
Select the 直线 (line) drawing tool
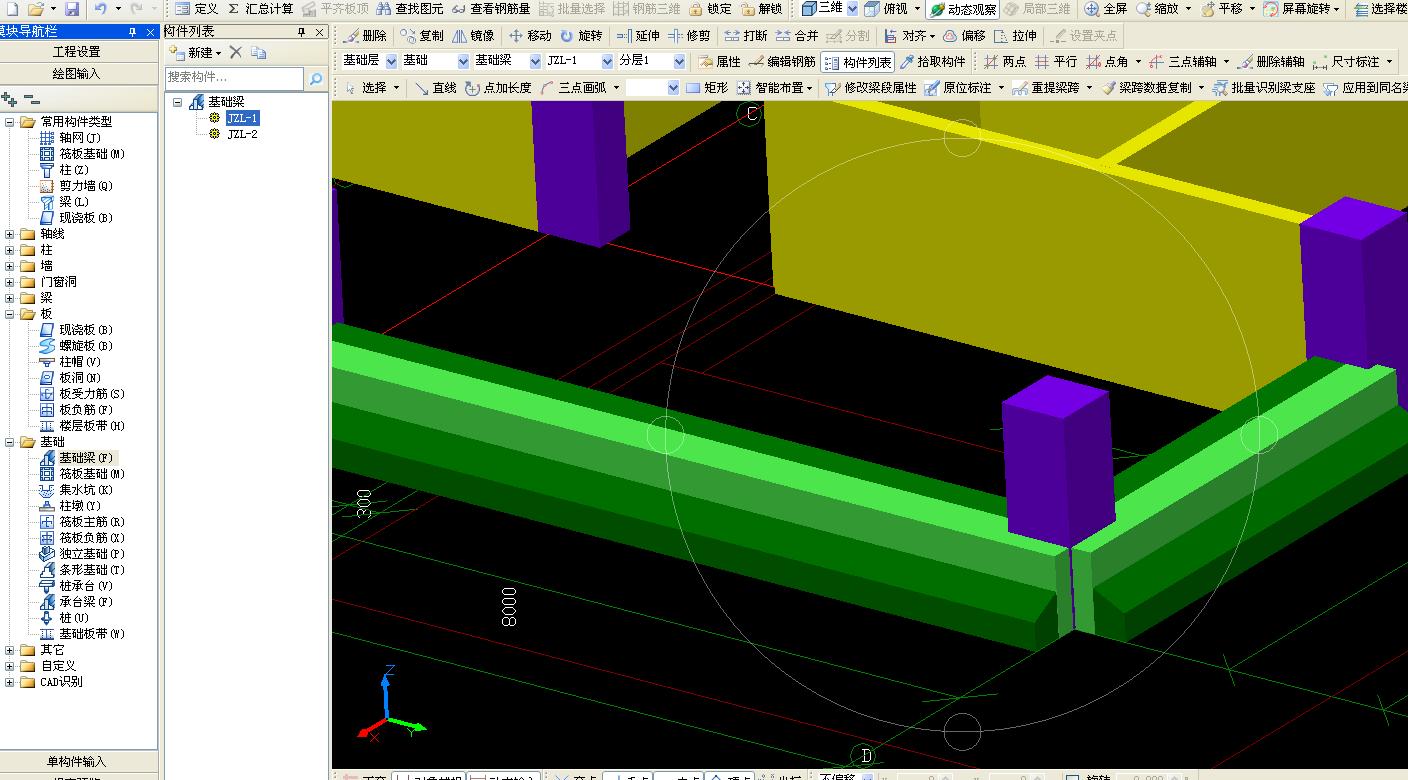coord(435,88)
